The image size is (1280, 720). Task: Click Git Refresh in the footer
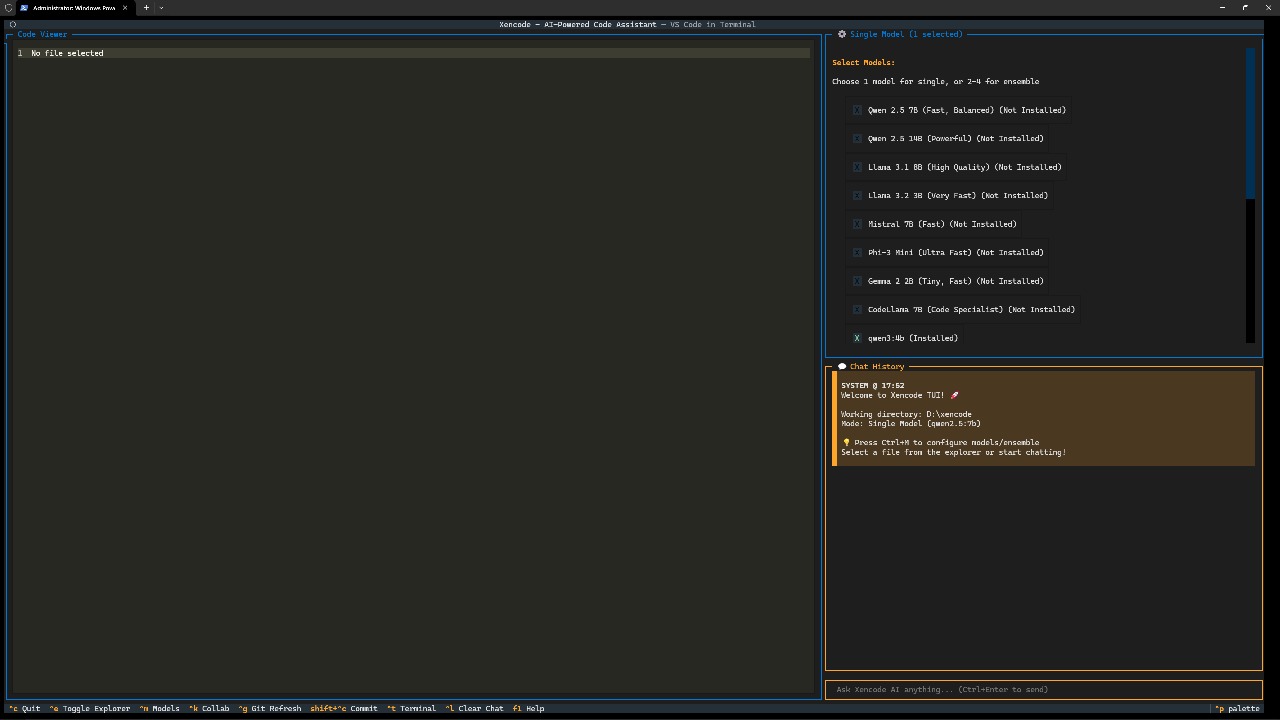point(270,708)
